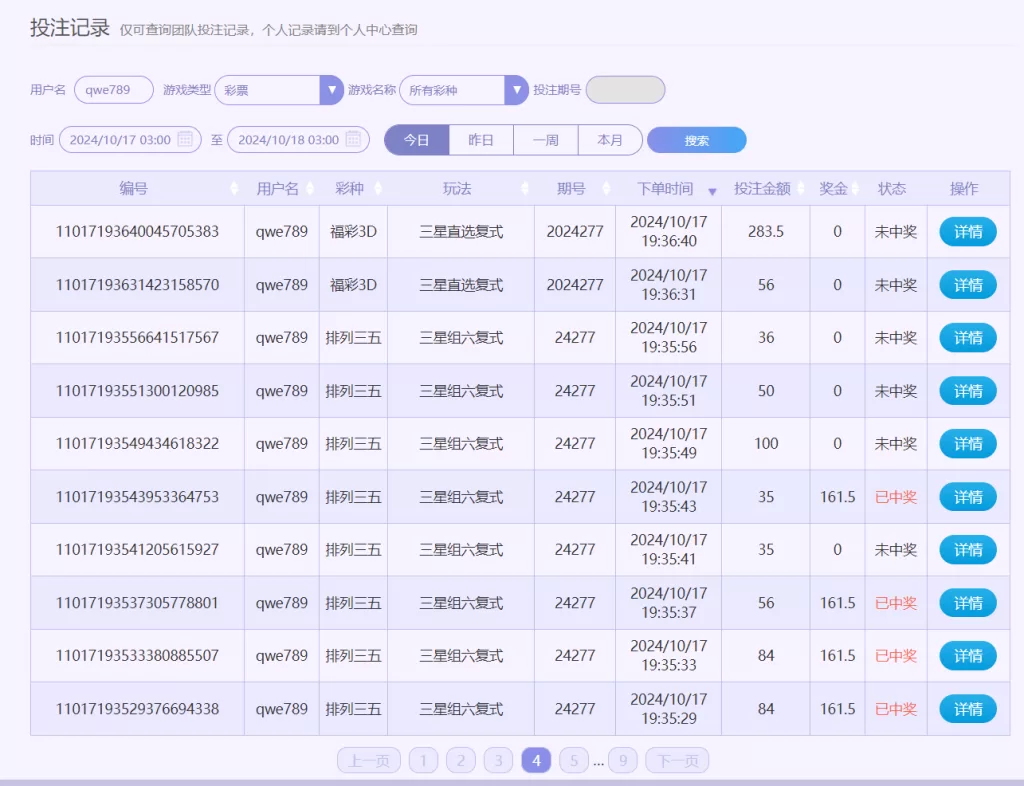Viewport: 1024px width, 786px height.
Task: Focus the start time field 2024/10/17 03:00
Action: point(130,140)
